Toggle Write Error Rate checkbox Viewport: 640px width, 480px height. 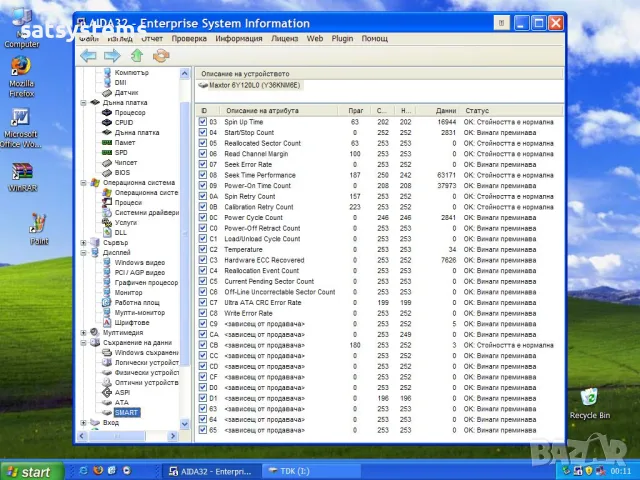pyautogui.click(x=203, y=313)
